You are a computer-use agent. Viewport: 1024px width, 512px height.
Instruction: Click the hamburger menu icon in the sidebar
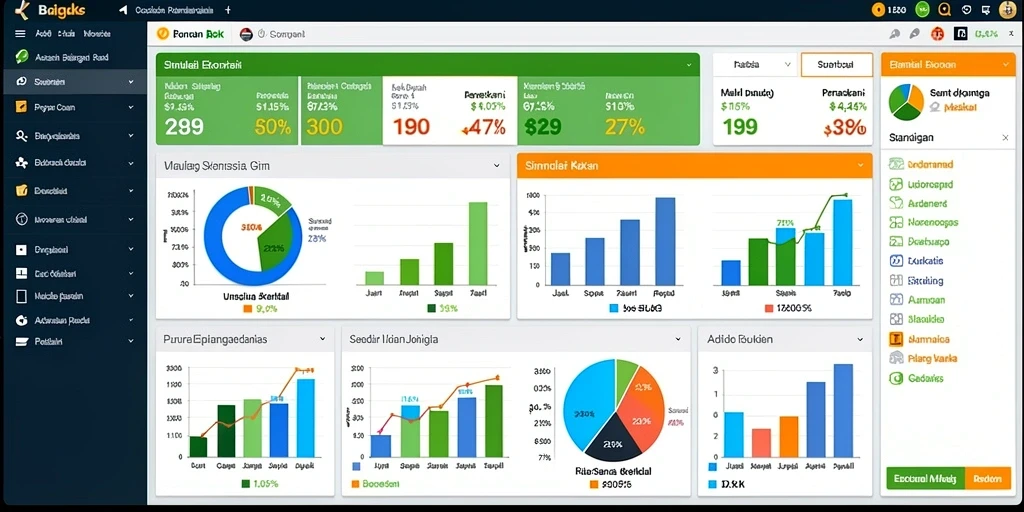point(20,33)
